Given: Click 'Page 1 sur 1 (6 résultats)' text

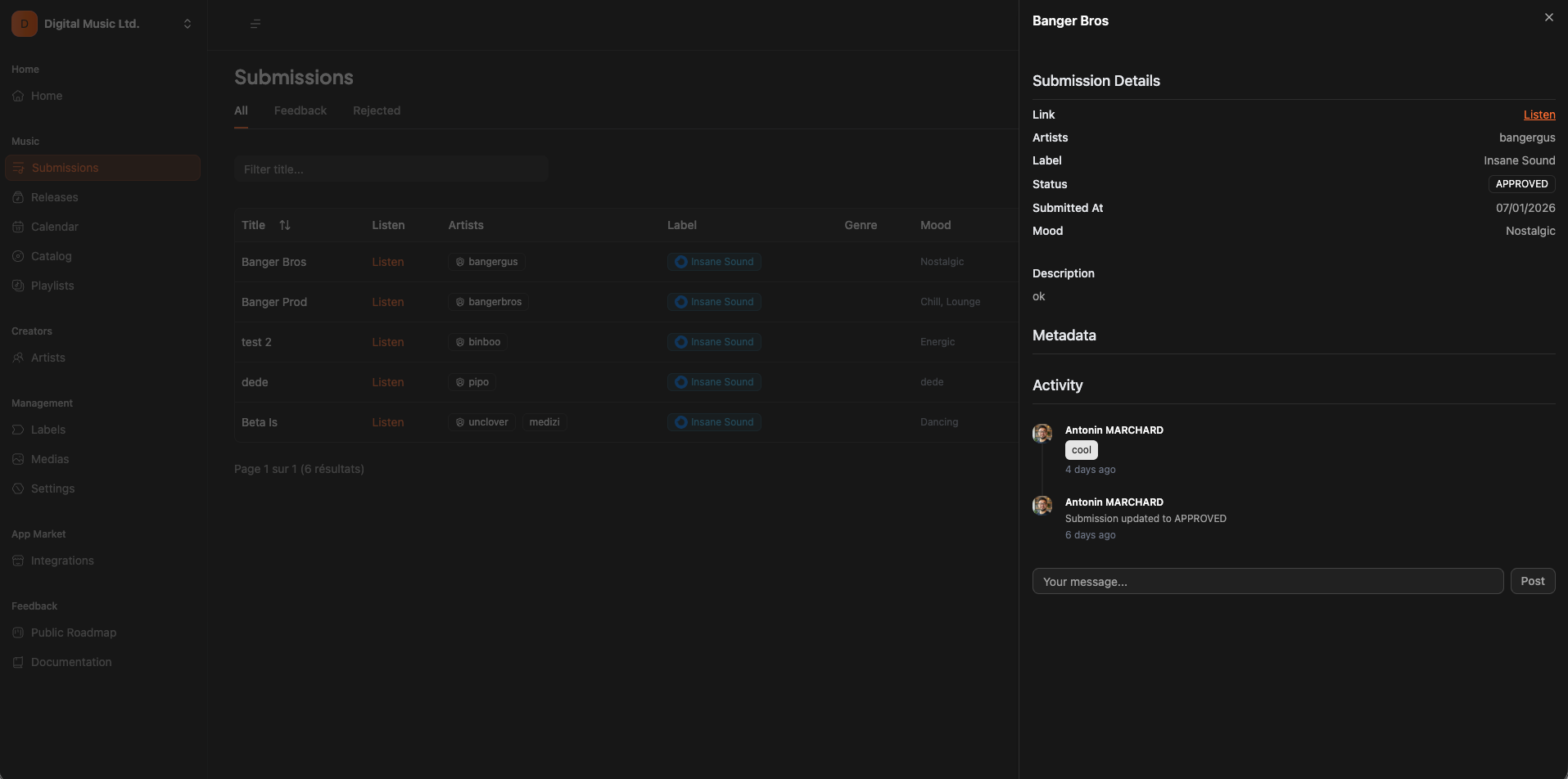Looking at the screenshot, I should tap(299, 469).
